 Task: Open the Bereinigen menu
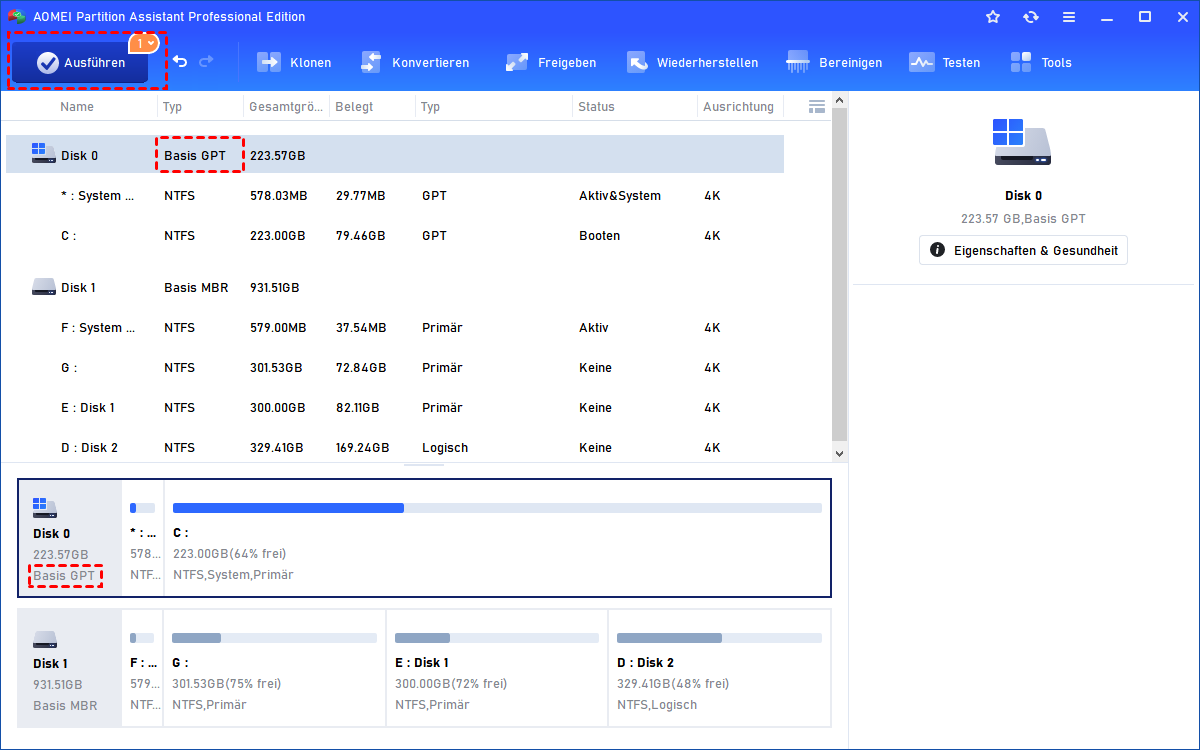click(834, 62)
